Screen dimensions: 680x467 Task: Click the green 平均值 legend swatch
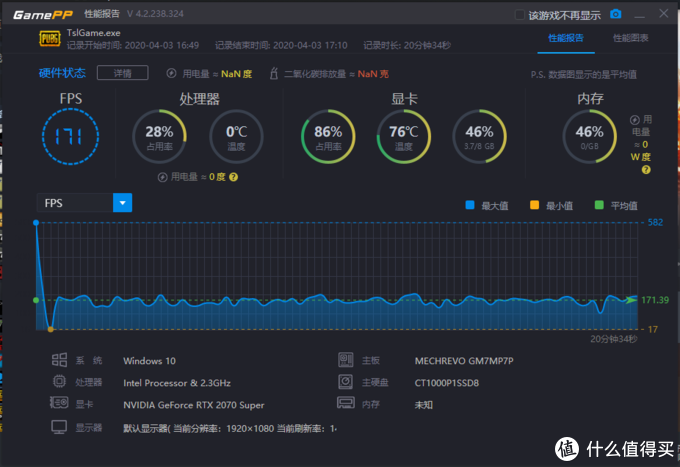599,205
